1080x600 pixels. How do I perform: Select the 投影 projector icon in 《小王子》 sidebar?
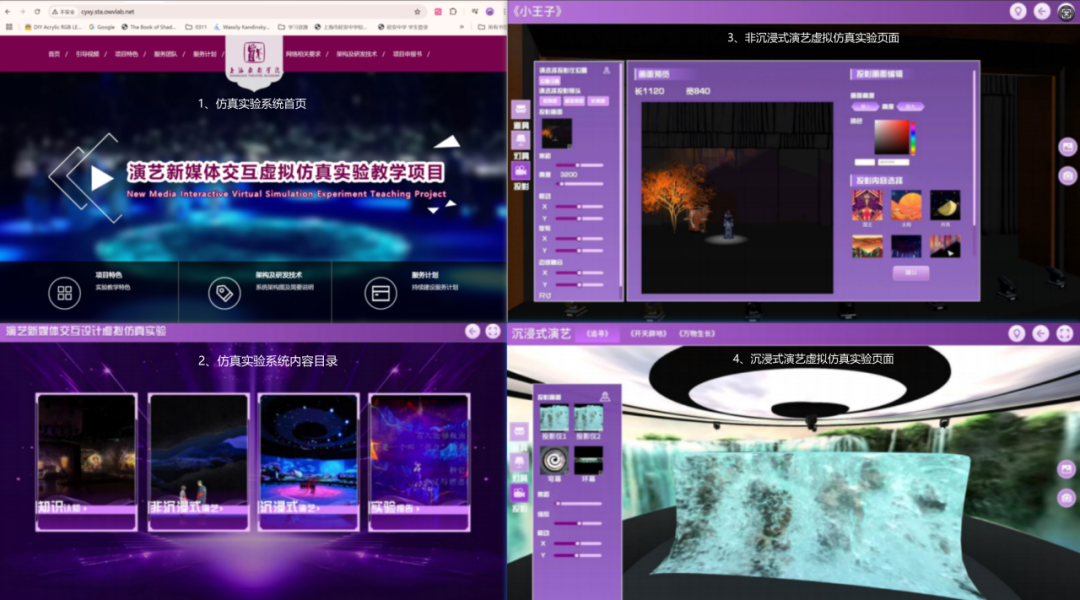pos(520,171)
